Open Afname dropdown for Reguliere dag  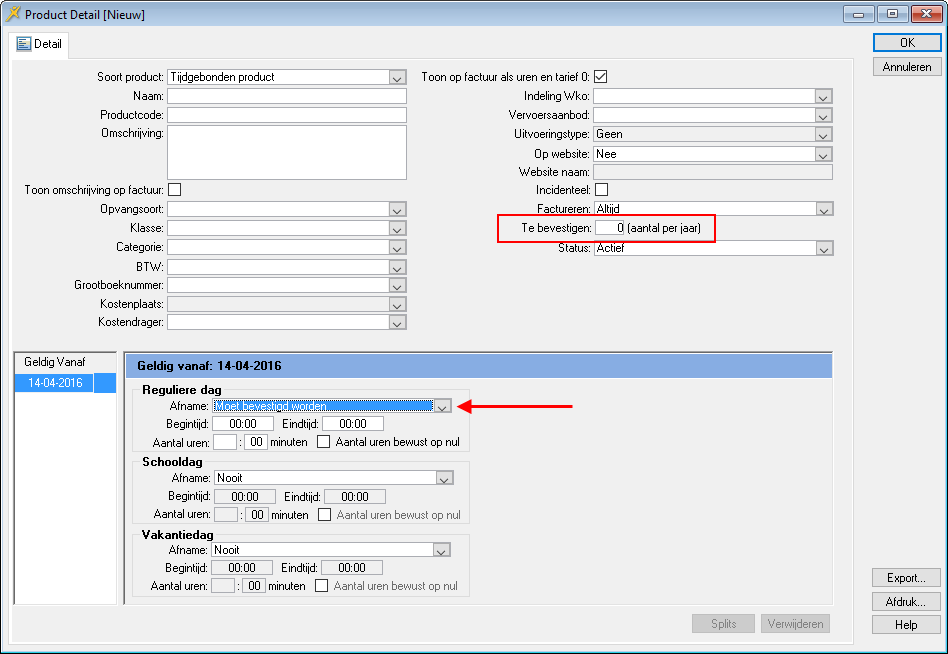[x=442, y=406]
